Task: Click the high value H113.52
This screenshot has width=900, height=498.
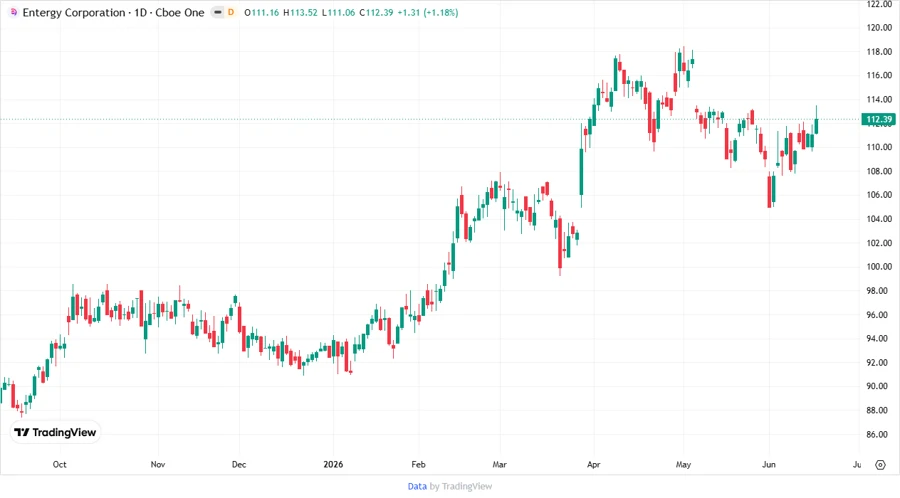Action: [x=300, y=13]
